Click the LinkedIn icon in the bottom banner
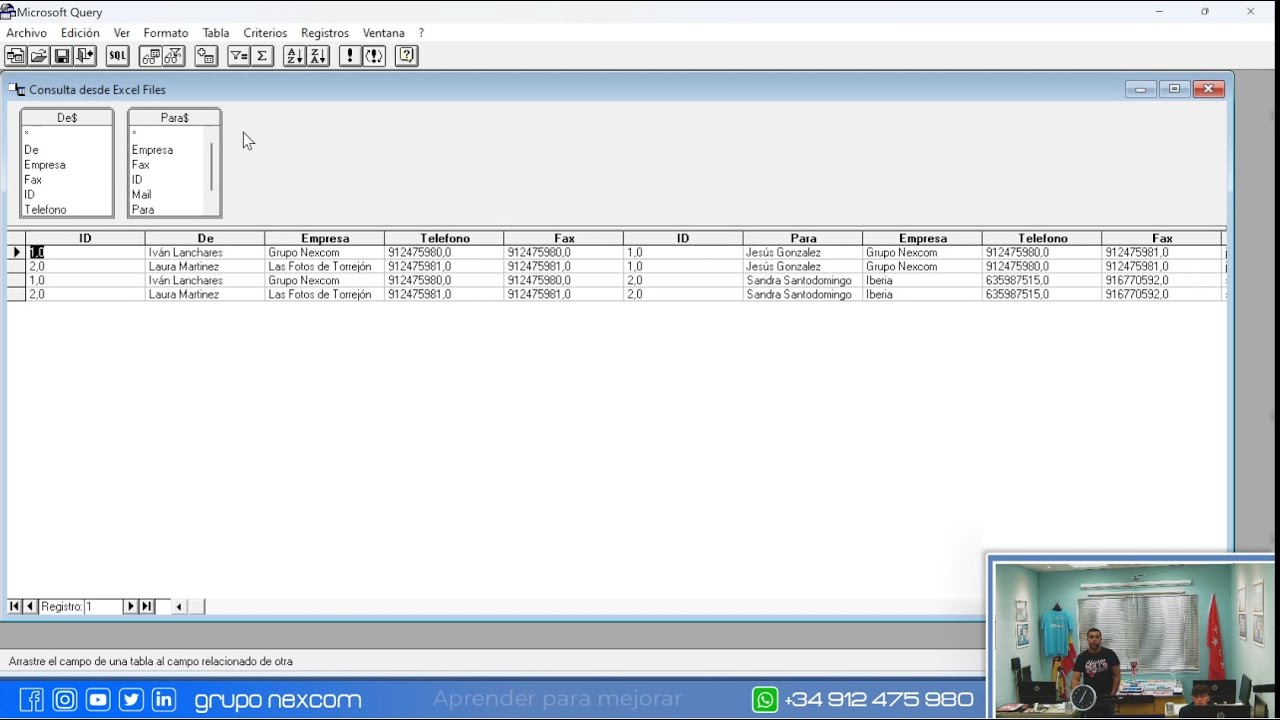This screenshot has width=1280, height=720. pyautogui.click(x=164, y=699)
